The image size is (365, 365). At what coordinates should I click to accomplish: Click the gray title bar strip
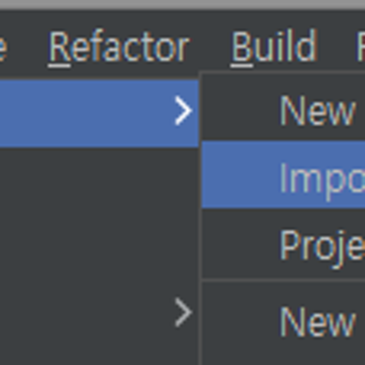point(182,4)
